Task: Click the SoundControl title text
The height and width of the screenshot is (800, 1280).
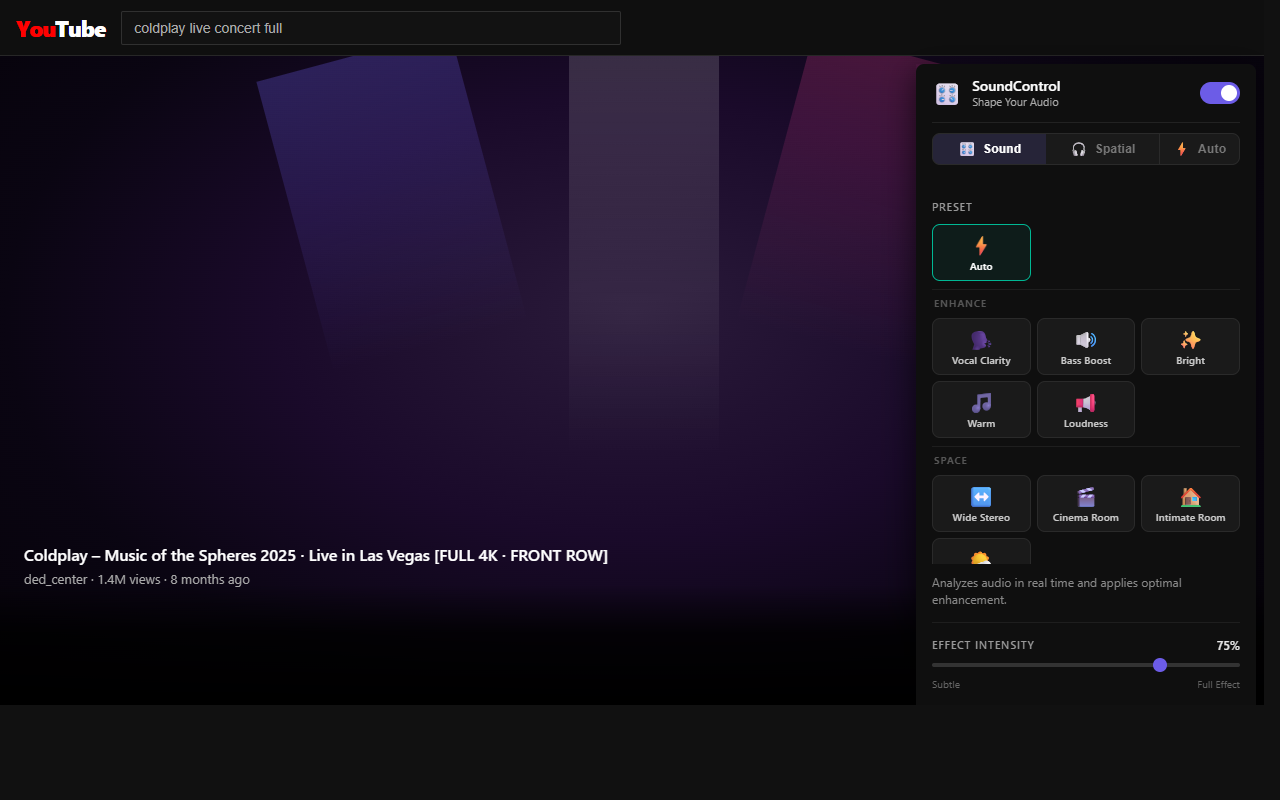Action: pyautogui.click(x=1016, y=86)
